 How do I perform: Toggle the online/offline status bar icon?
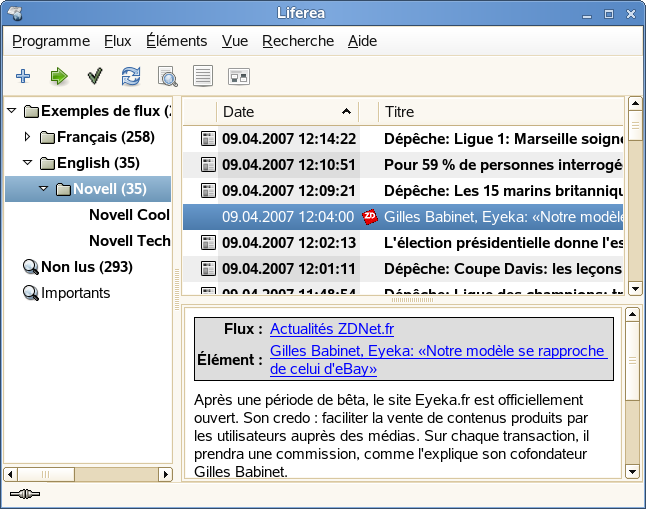pos(23,494)
